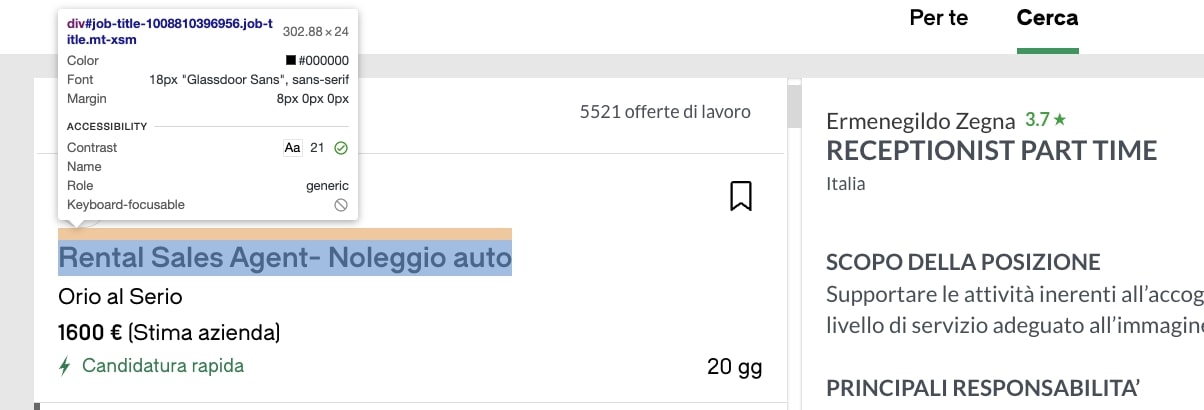The width and height of the screenshot is (1204, 410).
Task: Click the Candidatura rapida label
Action: [162, 366]
